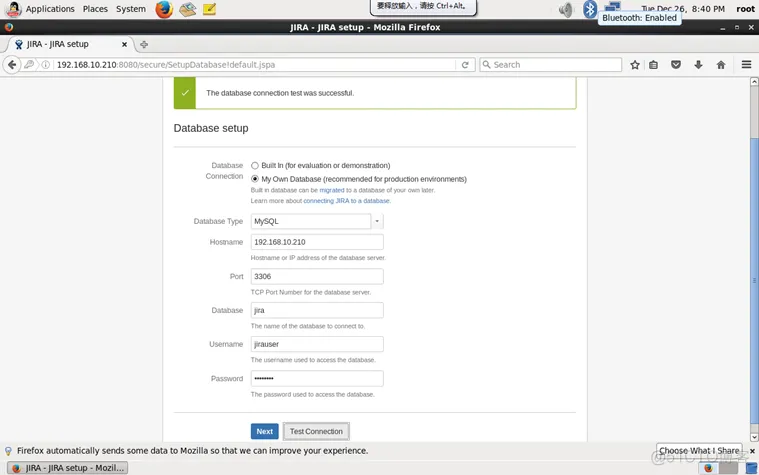The height and width of the screenshot is (475, 759).
Task: Open the clock date and time
Action: [x=683, y=9]
